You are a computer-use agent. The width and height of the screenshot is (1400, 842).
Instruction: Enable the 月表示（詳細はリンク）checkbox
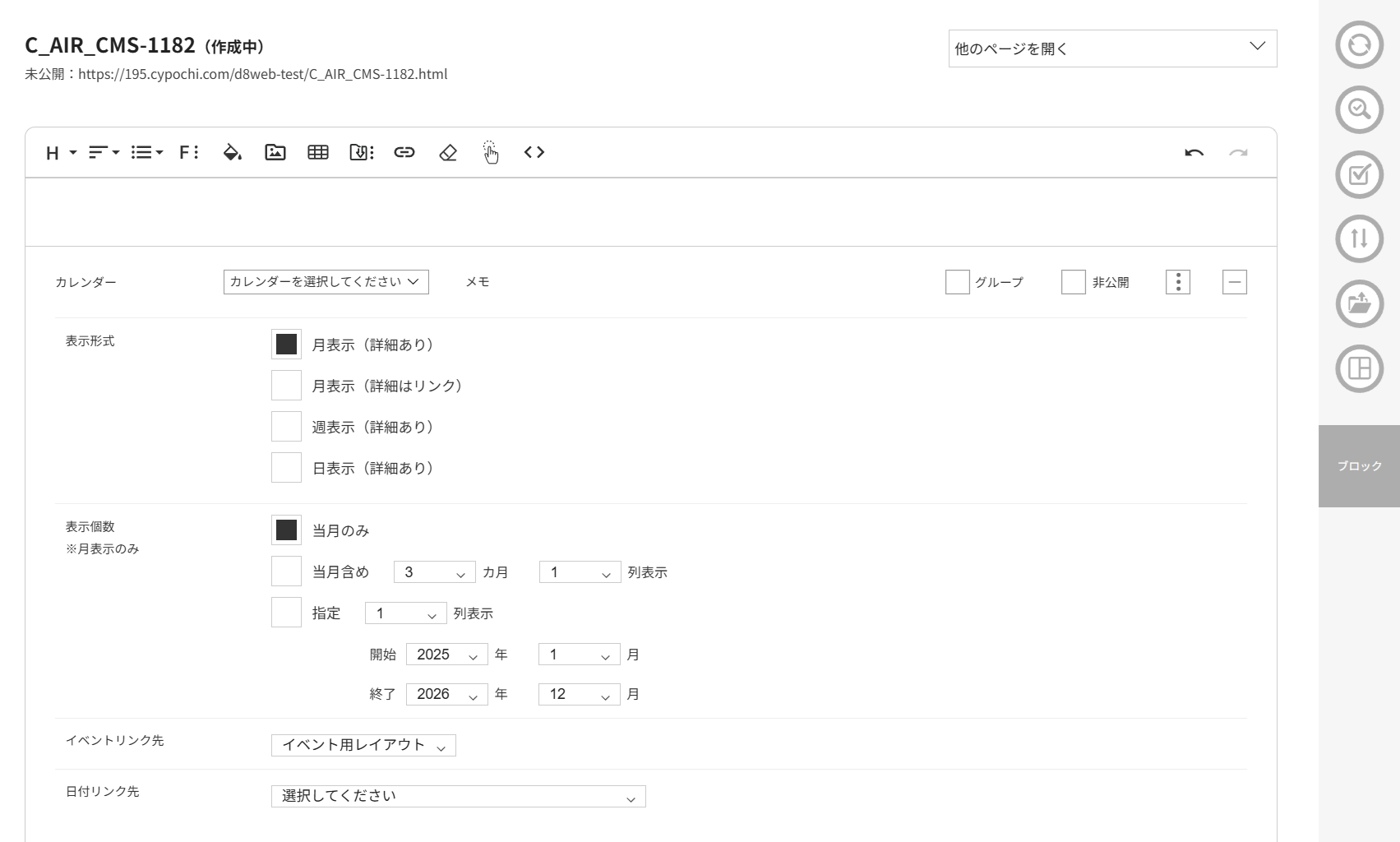tap(285, 385)
